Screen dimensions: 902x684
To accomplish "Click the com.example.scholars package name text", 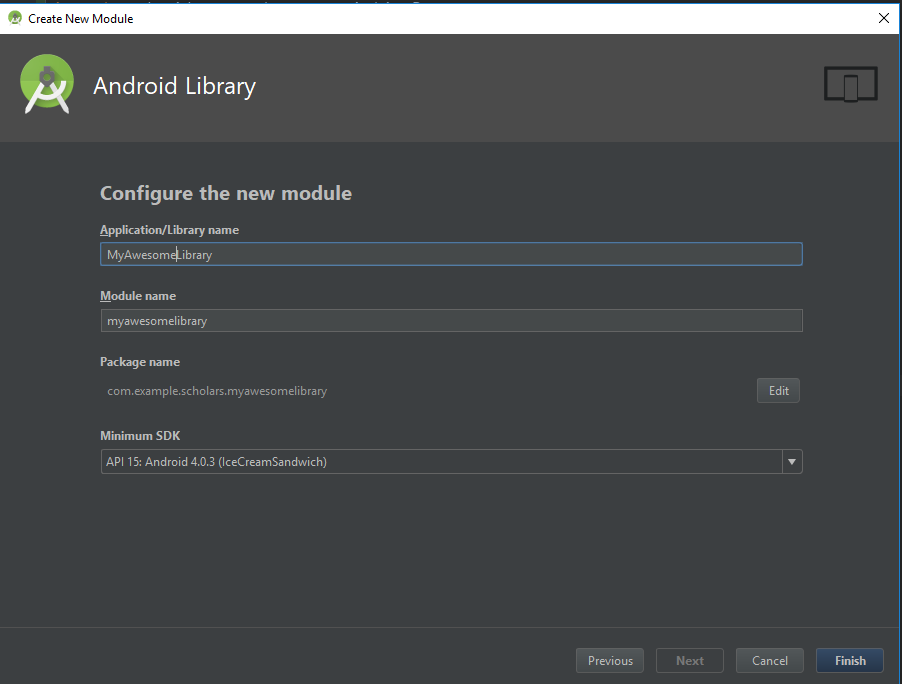I will point(217,390).
